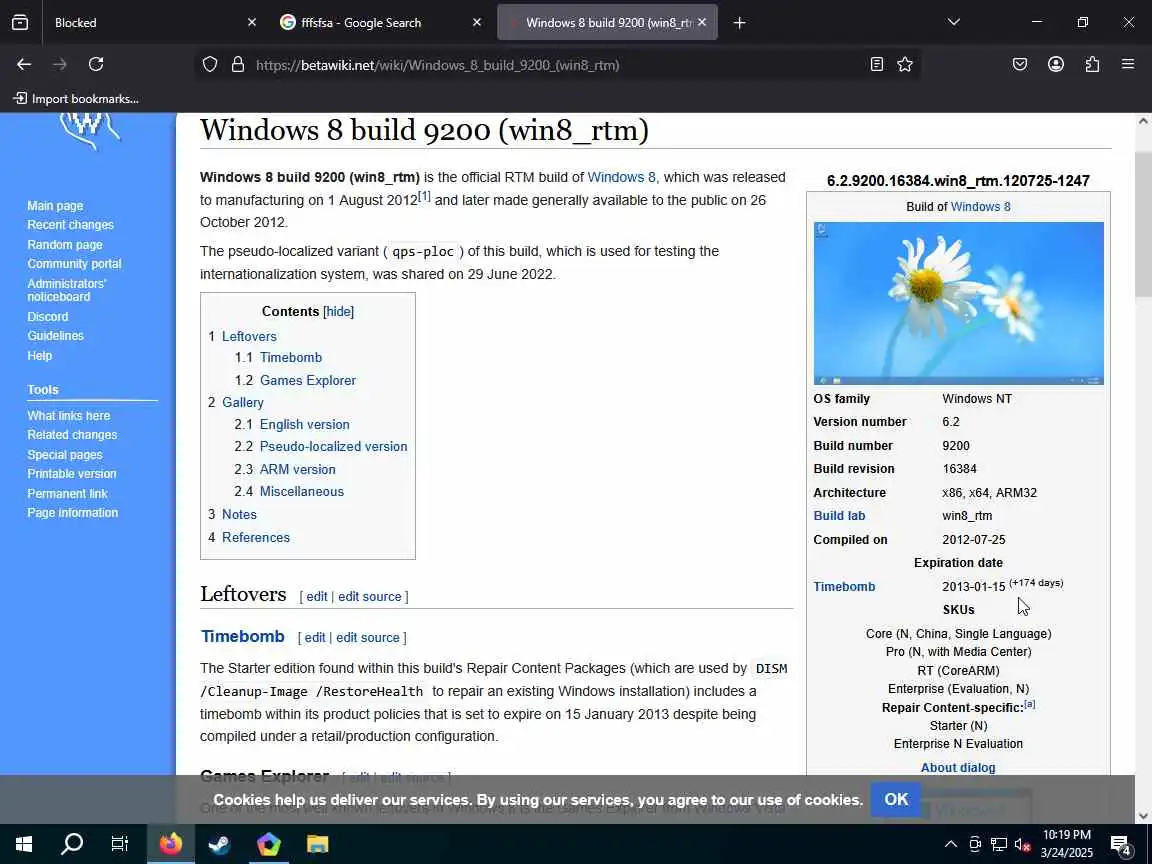This screenshot has width=1152, height=864.
Task: Click the [a] note next to Repair Content-specific
Action: tap(1029, 704)
